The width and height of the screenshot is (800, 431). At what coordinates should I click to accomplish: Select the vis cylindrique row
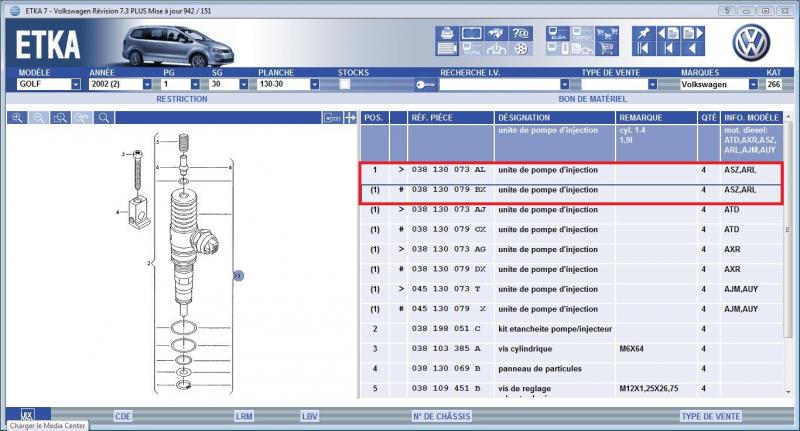571,349
